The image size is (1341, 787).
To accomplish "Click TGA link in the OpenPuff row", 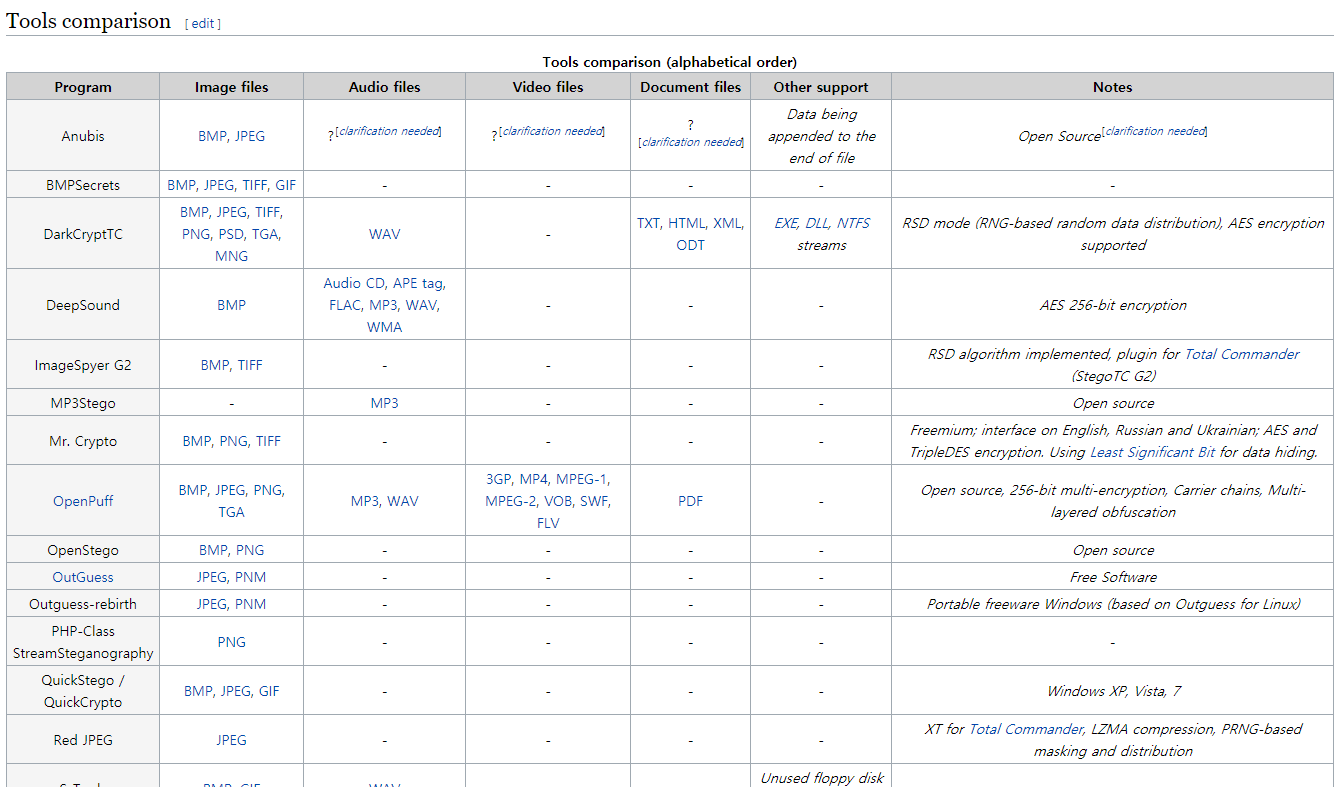I will [x=231, y=512].
